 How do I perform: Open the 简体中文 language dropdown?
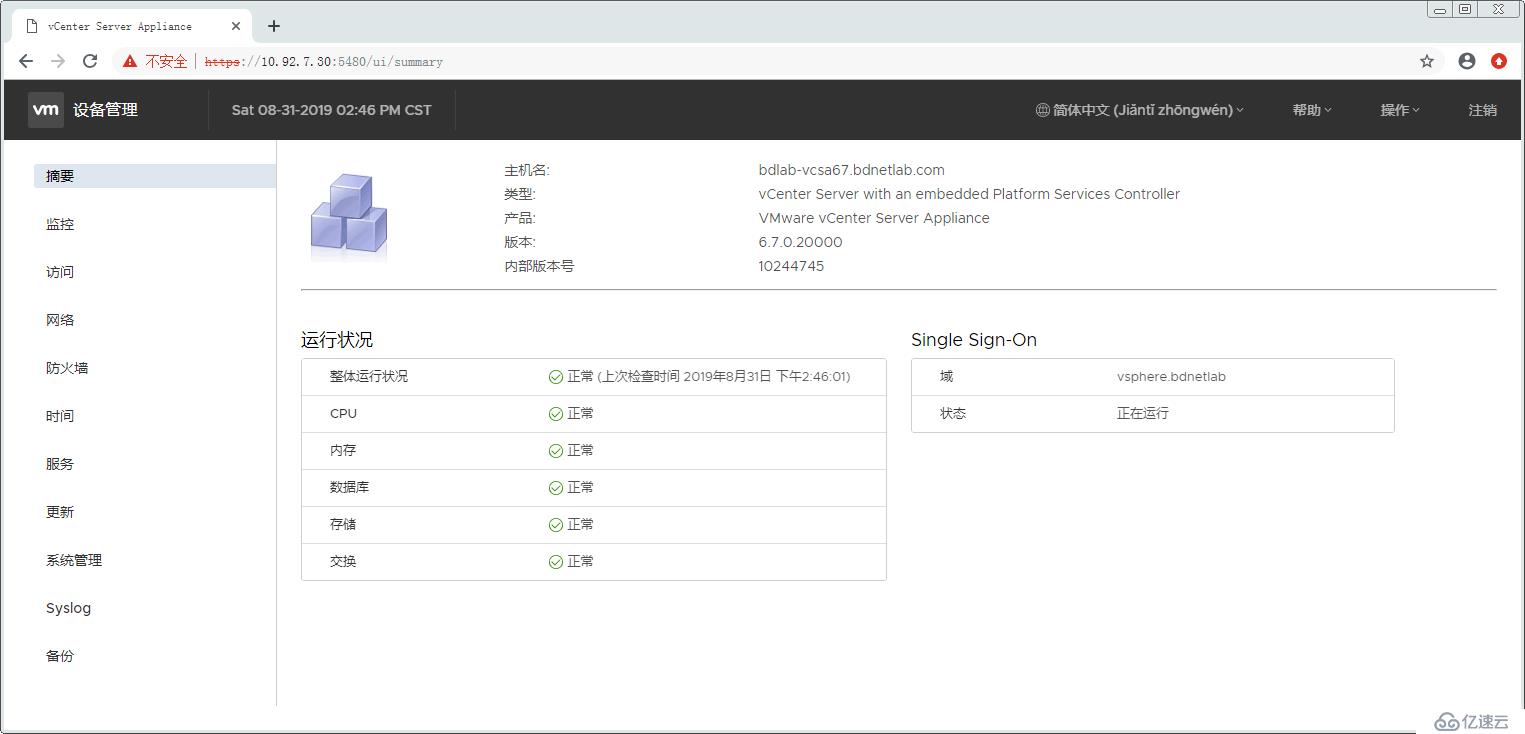[1140, 110]
